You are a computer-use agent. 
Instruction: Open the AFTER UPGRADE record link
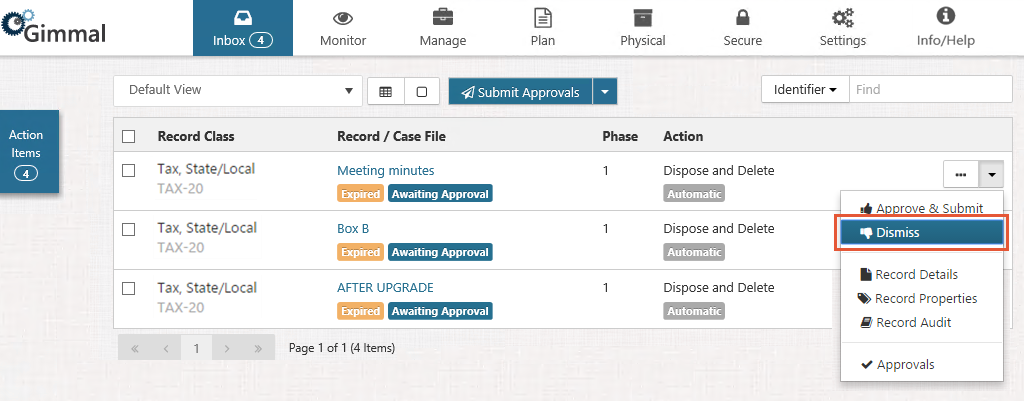pyautogui.click(x=385, y=287)
